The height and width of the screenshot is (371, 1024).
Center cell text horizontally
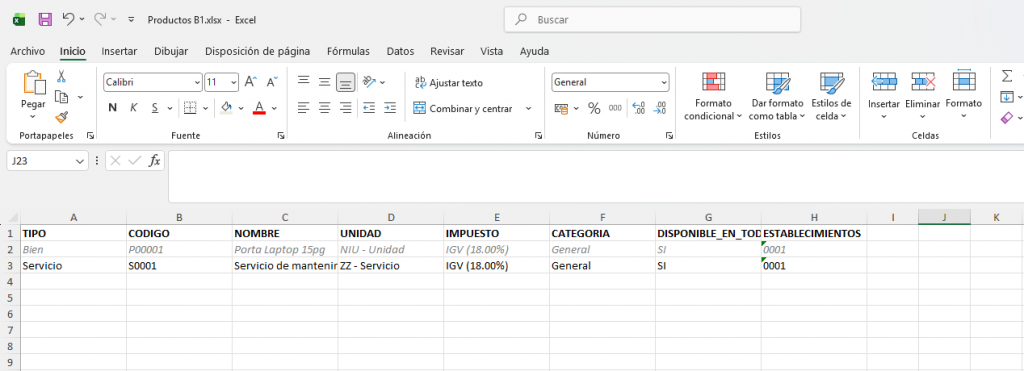coord(325,108)
